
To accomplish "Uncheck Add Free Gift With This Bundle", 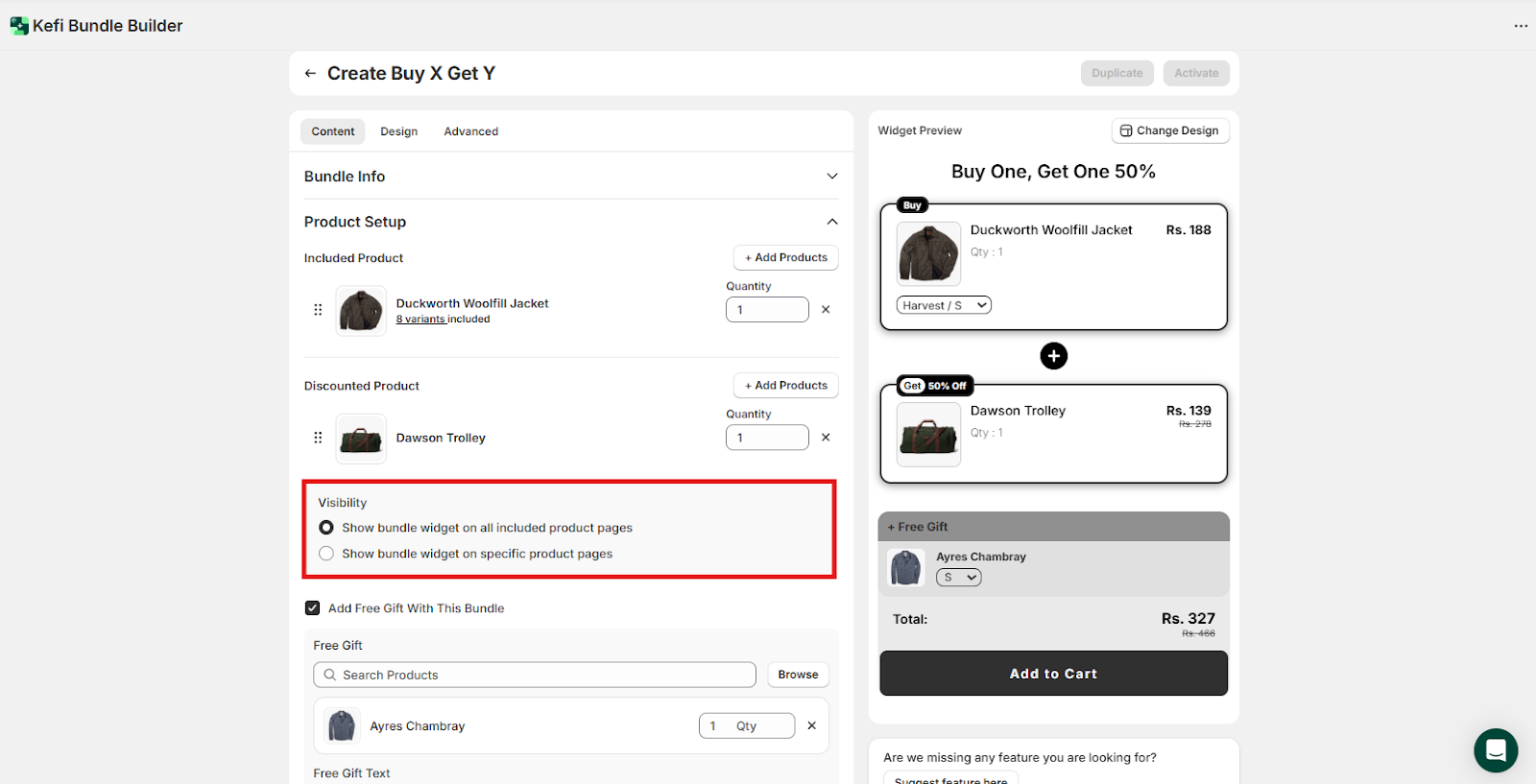I will (x=313, y=608).
